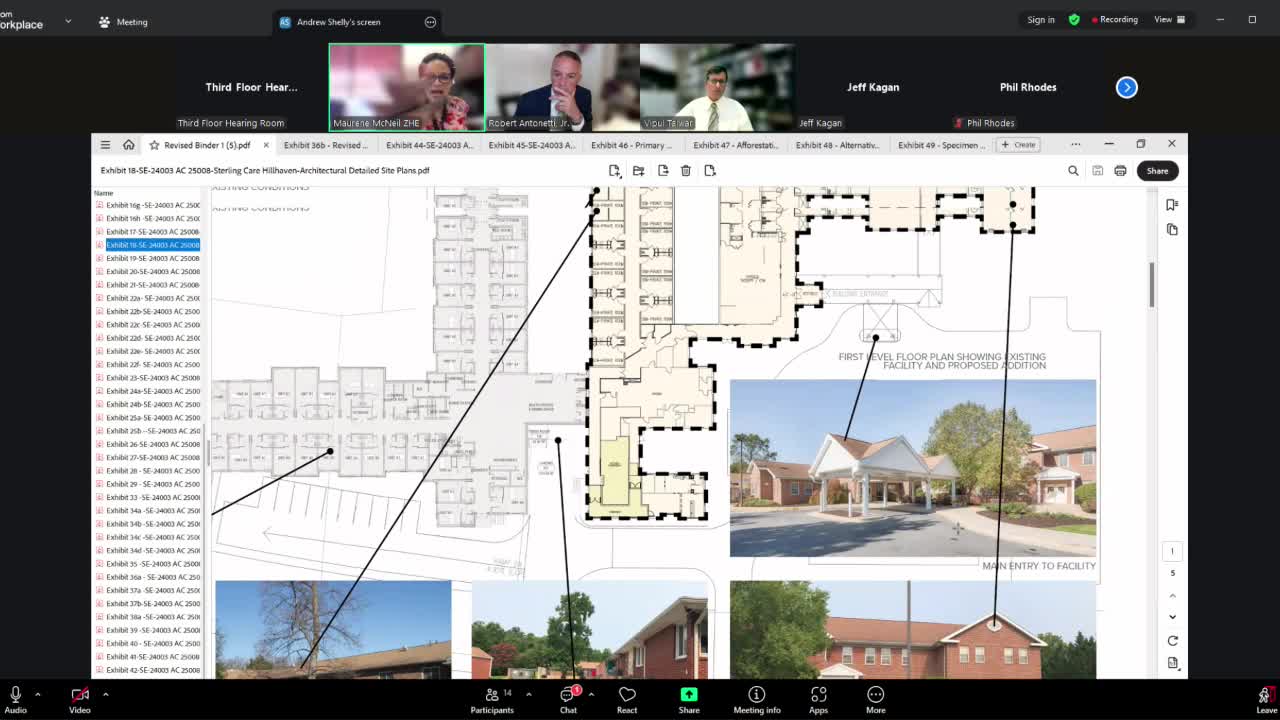Click the Sign in link

click(1040, 20)
